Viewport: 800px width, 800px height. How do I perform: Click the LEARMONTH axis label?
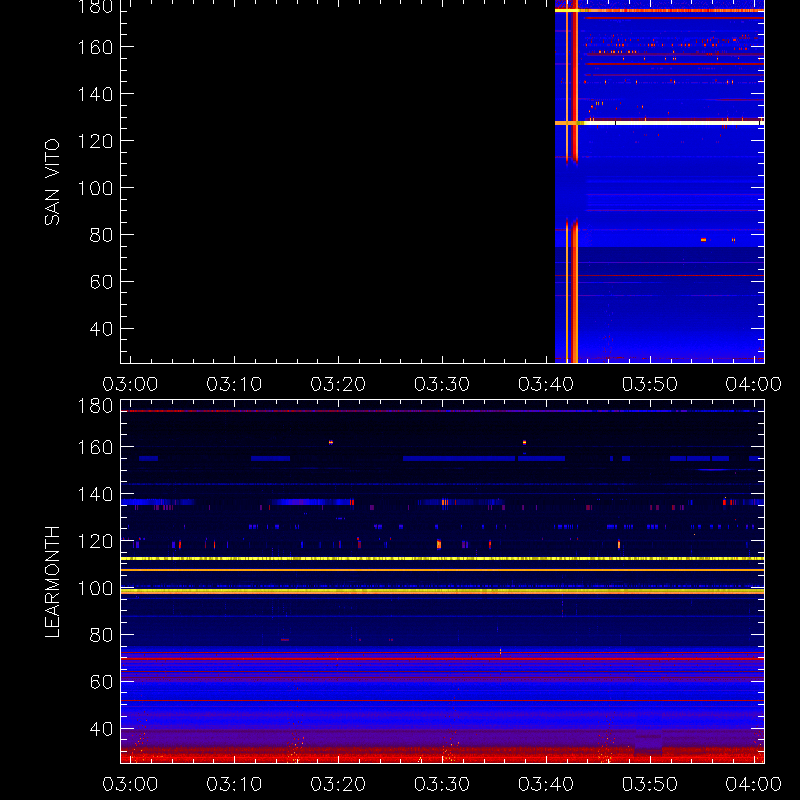52,582
